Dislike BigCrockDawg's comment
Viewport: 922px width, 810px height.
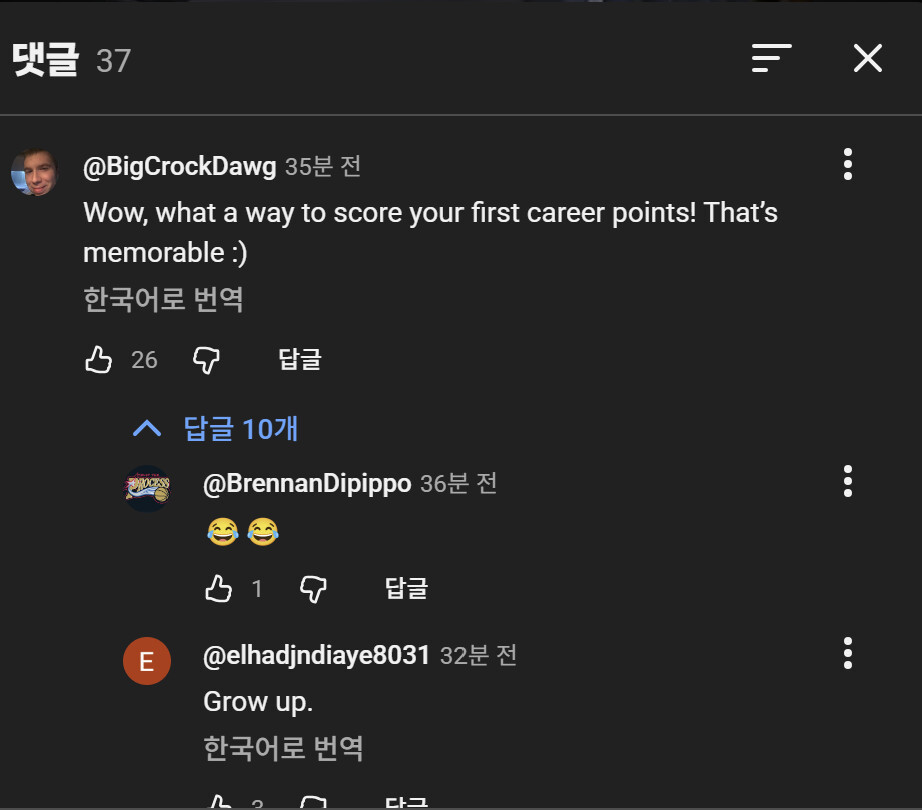tap(206, 360)
